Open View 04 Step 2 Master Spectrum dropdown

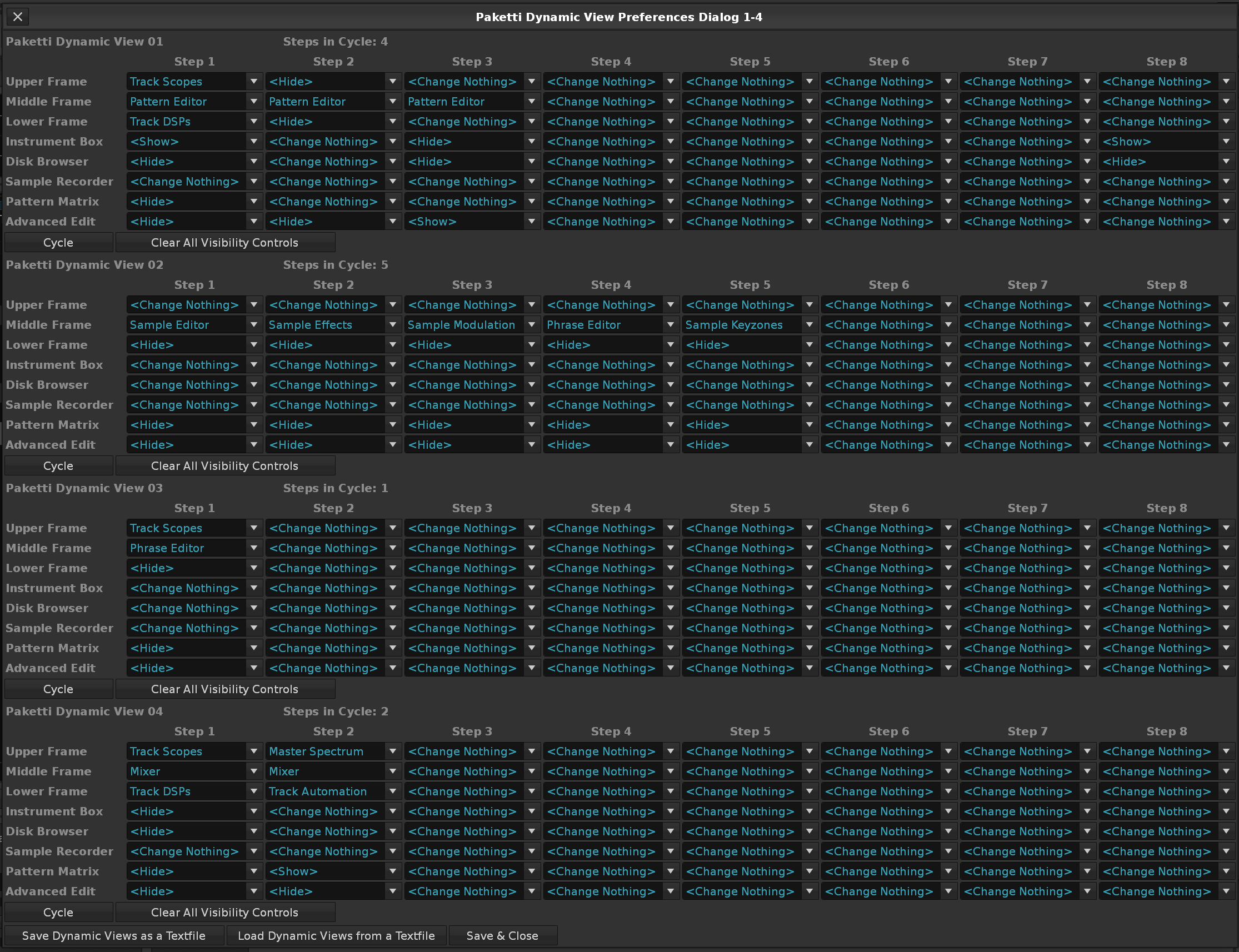click(332, 751)
